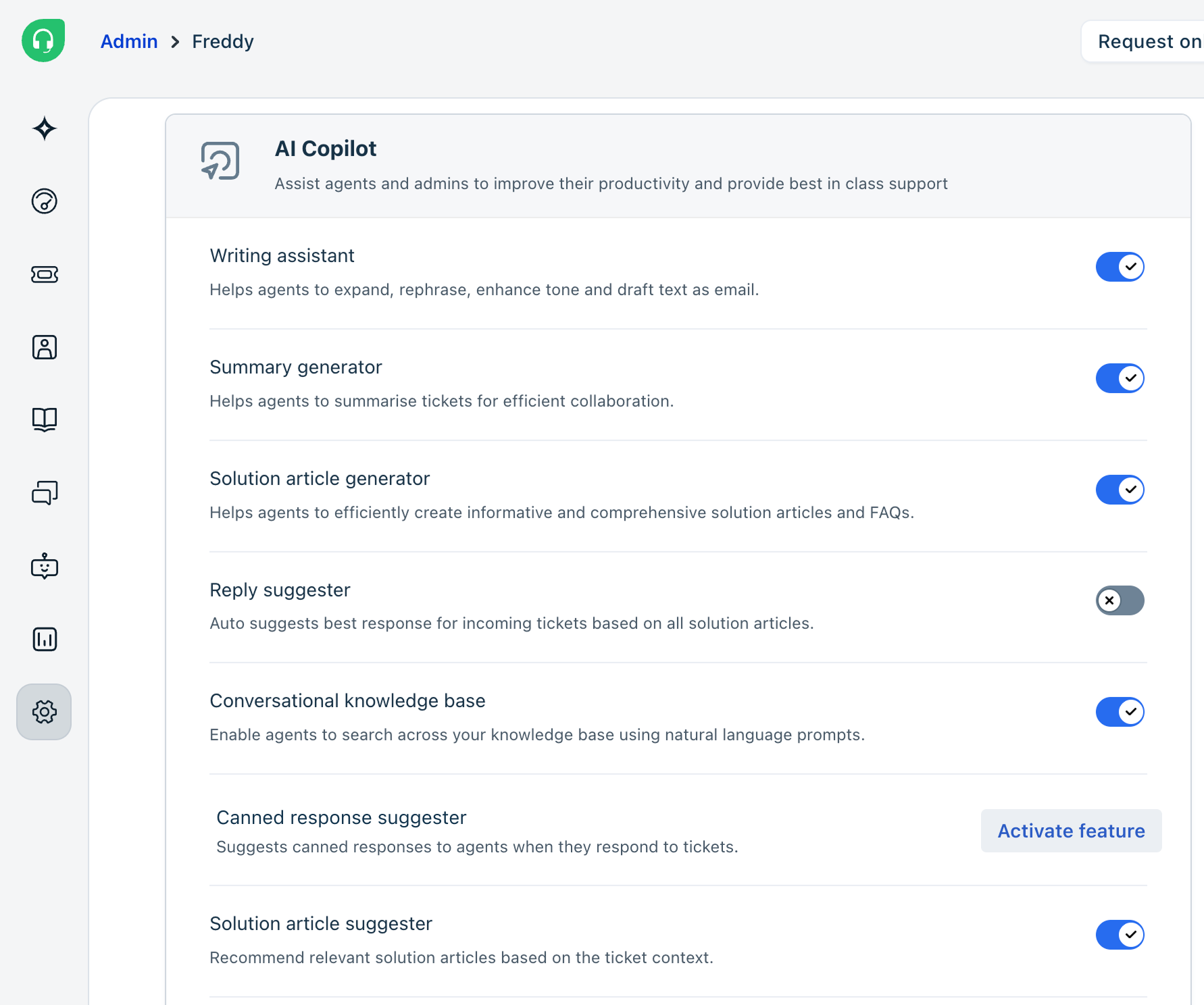Open the Freddy AI sparkle icon in sidebar
The image size is (1204, 1005).
pyautogui.click(x=44, y=128)
